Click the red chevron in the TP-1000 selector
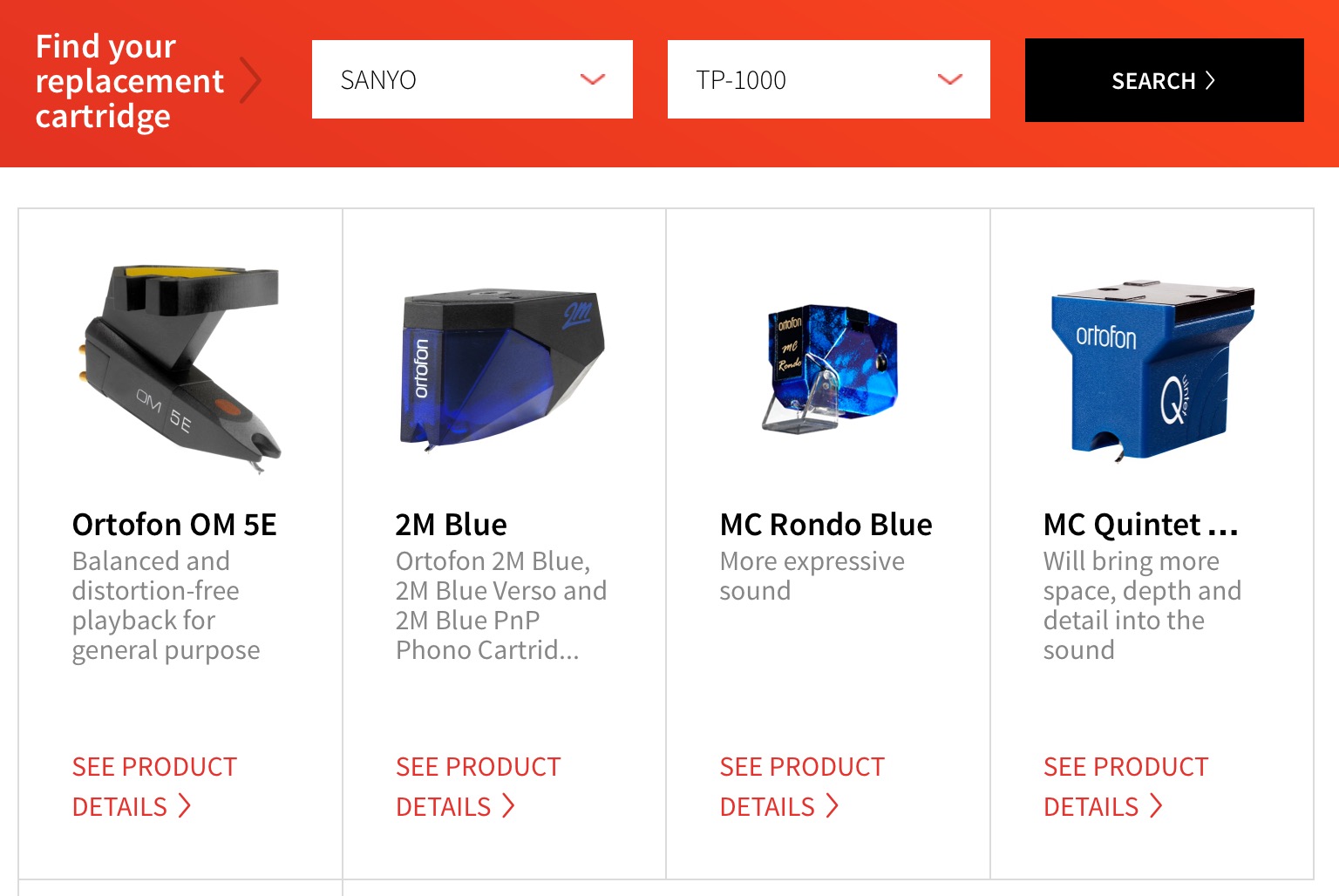The image size is (1339, 896). (x=949, y=79)
